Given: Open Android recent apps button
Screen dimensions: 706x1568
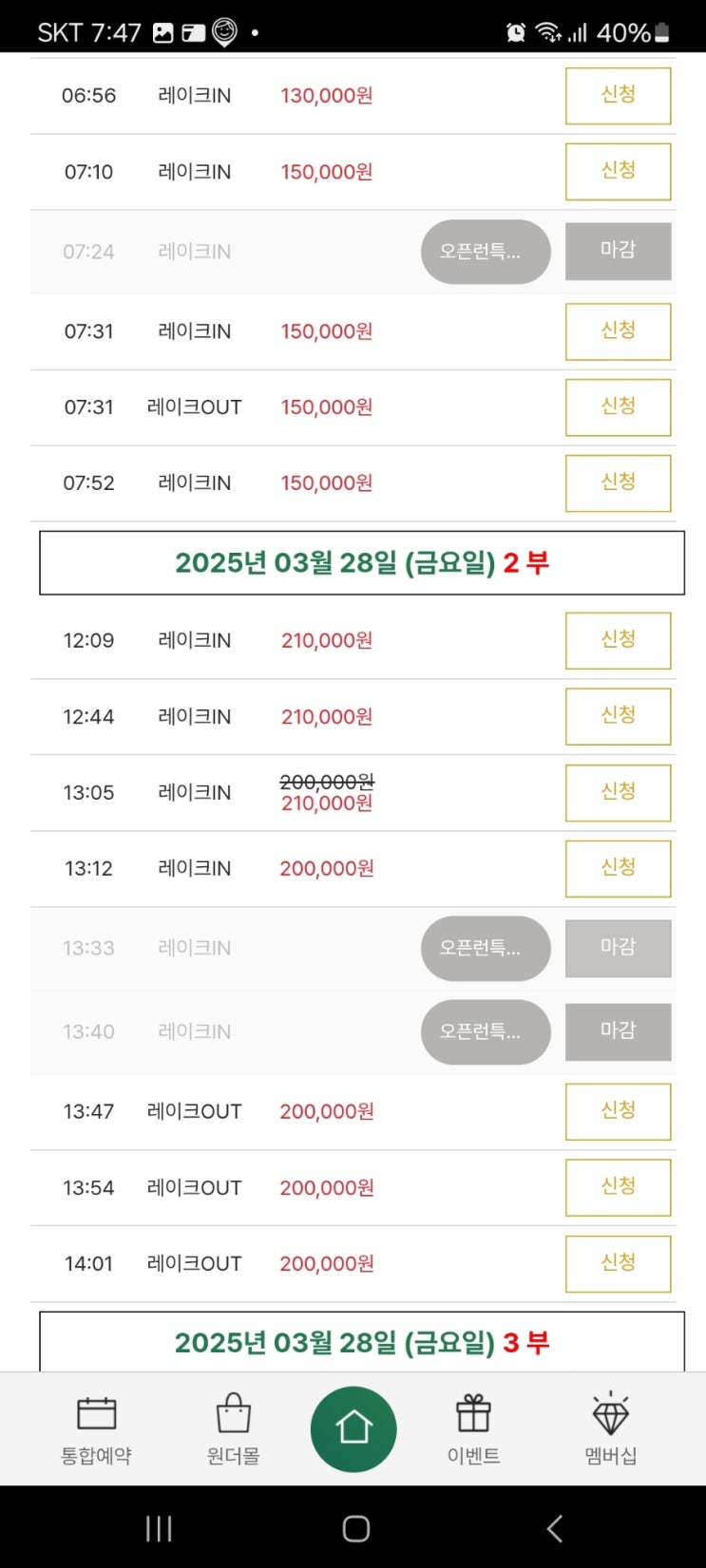Looking at the screenshot, I should [159, 1528].
